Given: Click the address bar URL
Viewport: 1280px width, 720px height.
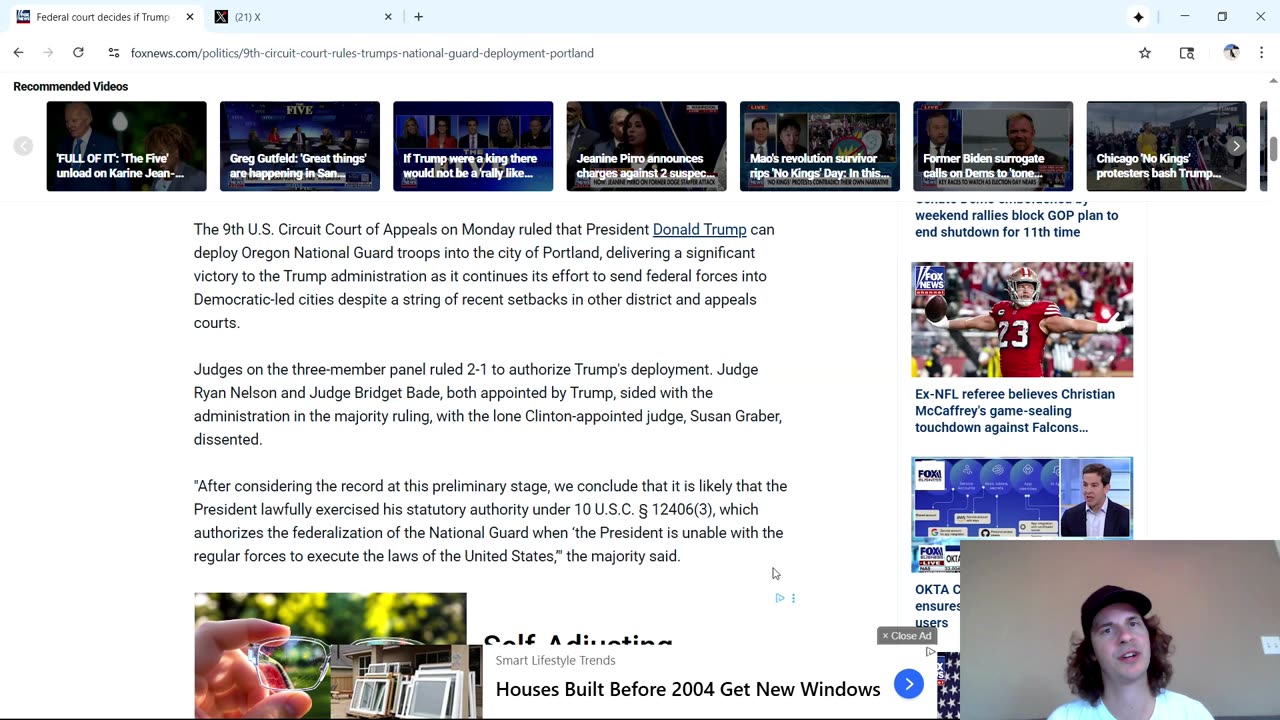Looking at the screenshot, I should pos(362,53).
